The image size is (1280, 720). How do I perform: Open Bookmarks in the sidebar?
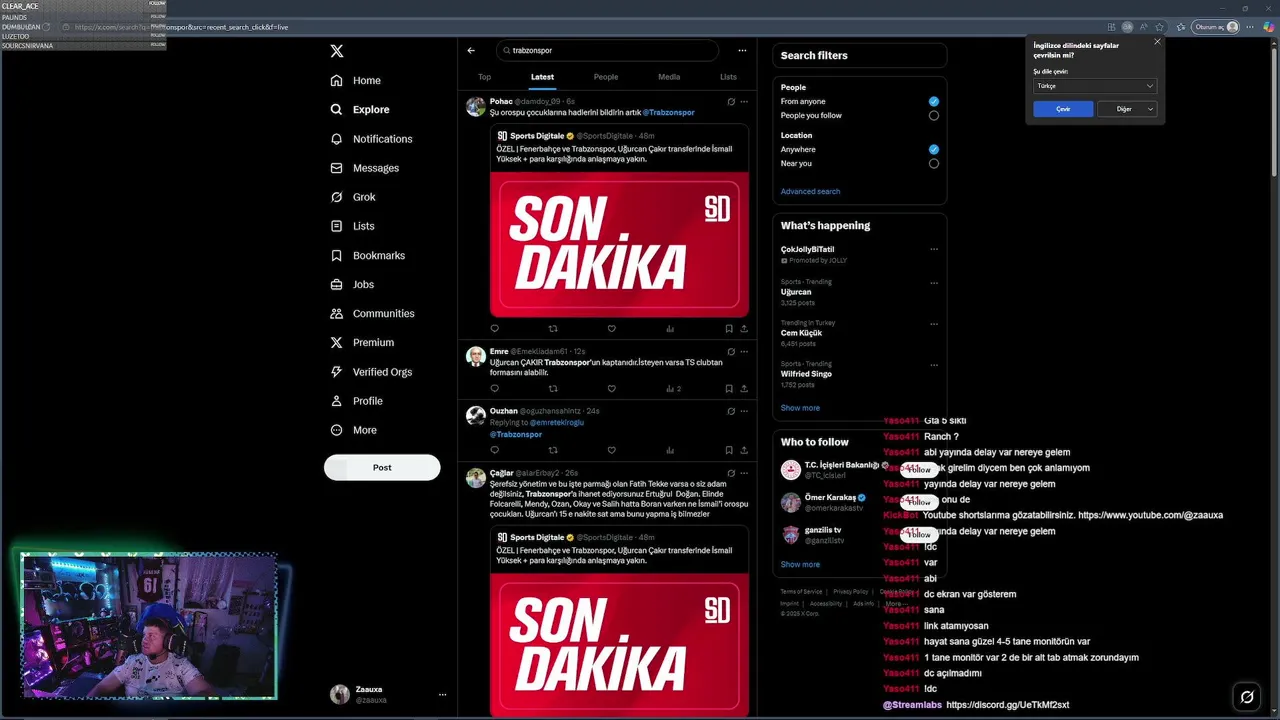[367, 256]
